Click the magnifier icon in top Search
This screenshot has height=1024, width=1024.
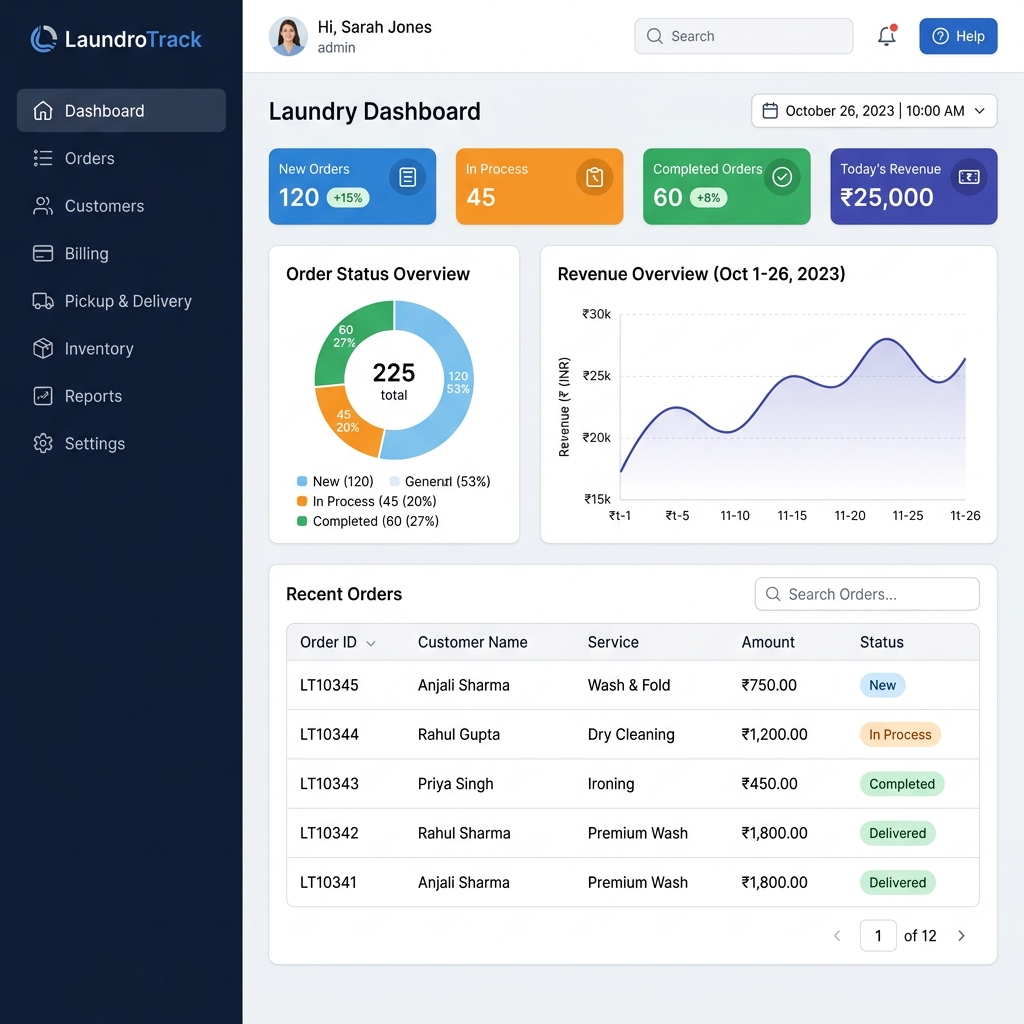(x=654, y=36)
